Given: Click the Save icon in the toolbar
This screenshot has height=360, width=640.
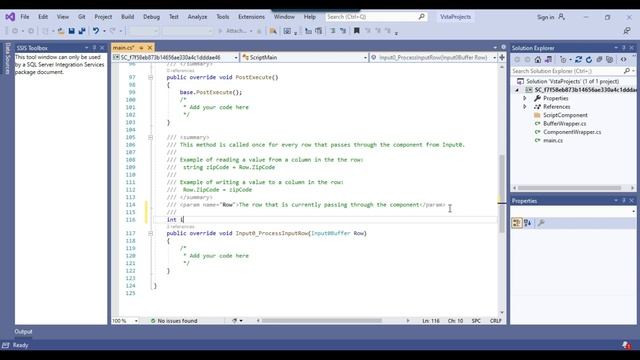Looking at the screenshot, I should click(71, 31).
